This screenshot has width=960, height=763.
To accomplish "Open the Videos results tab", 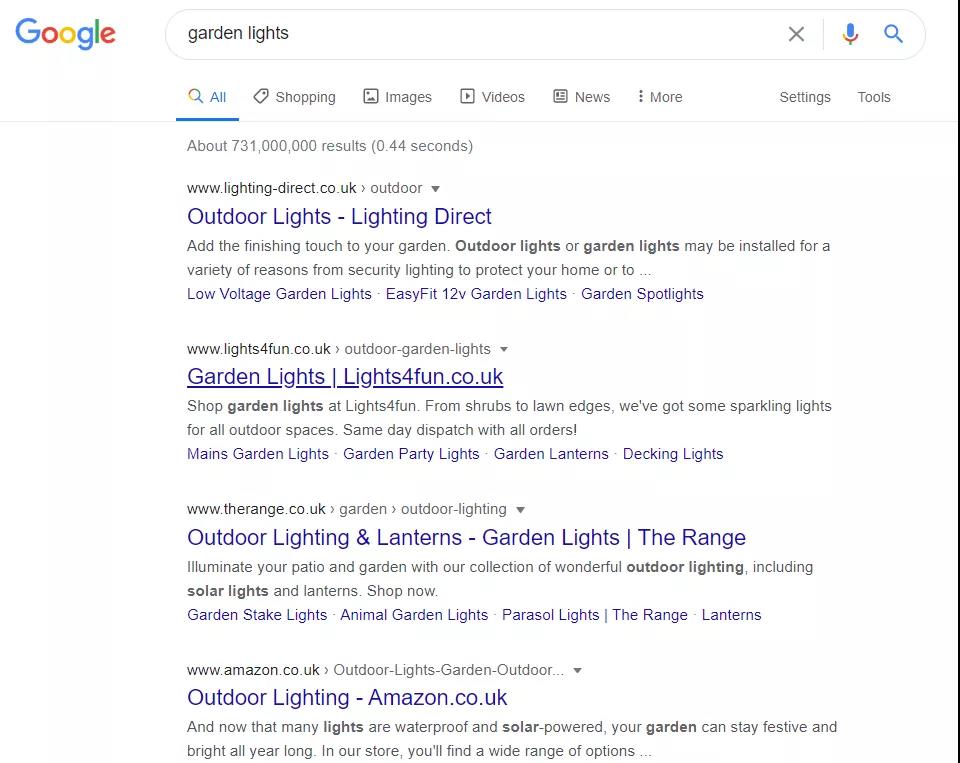I will coord(492,97).
